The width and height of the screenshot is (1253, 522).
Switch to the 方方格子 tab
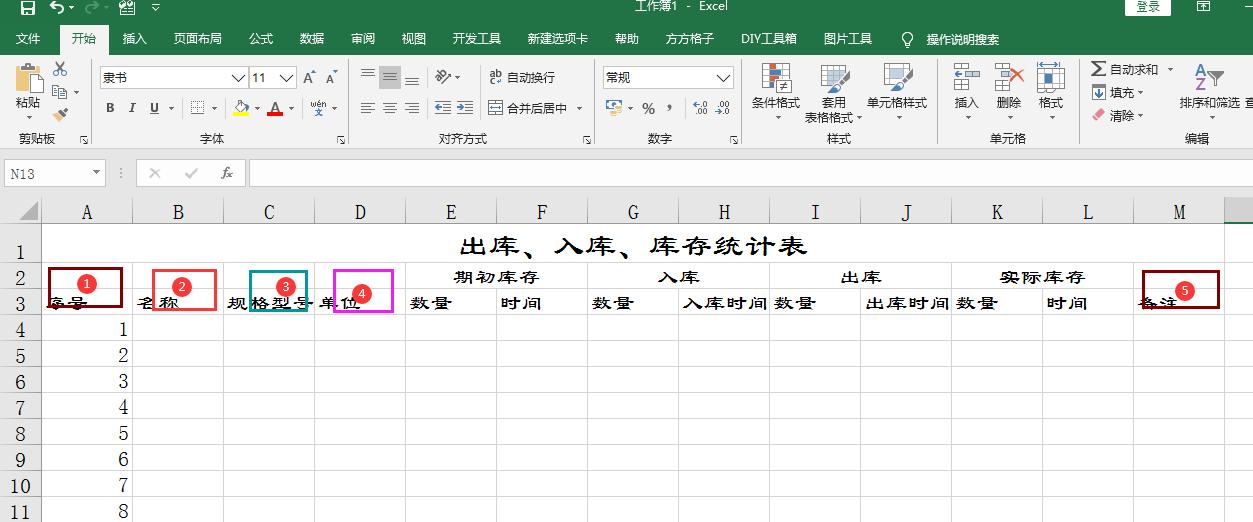pyautogui.click(x=690, y=39)
